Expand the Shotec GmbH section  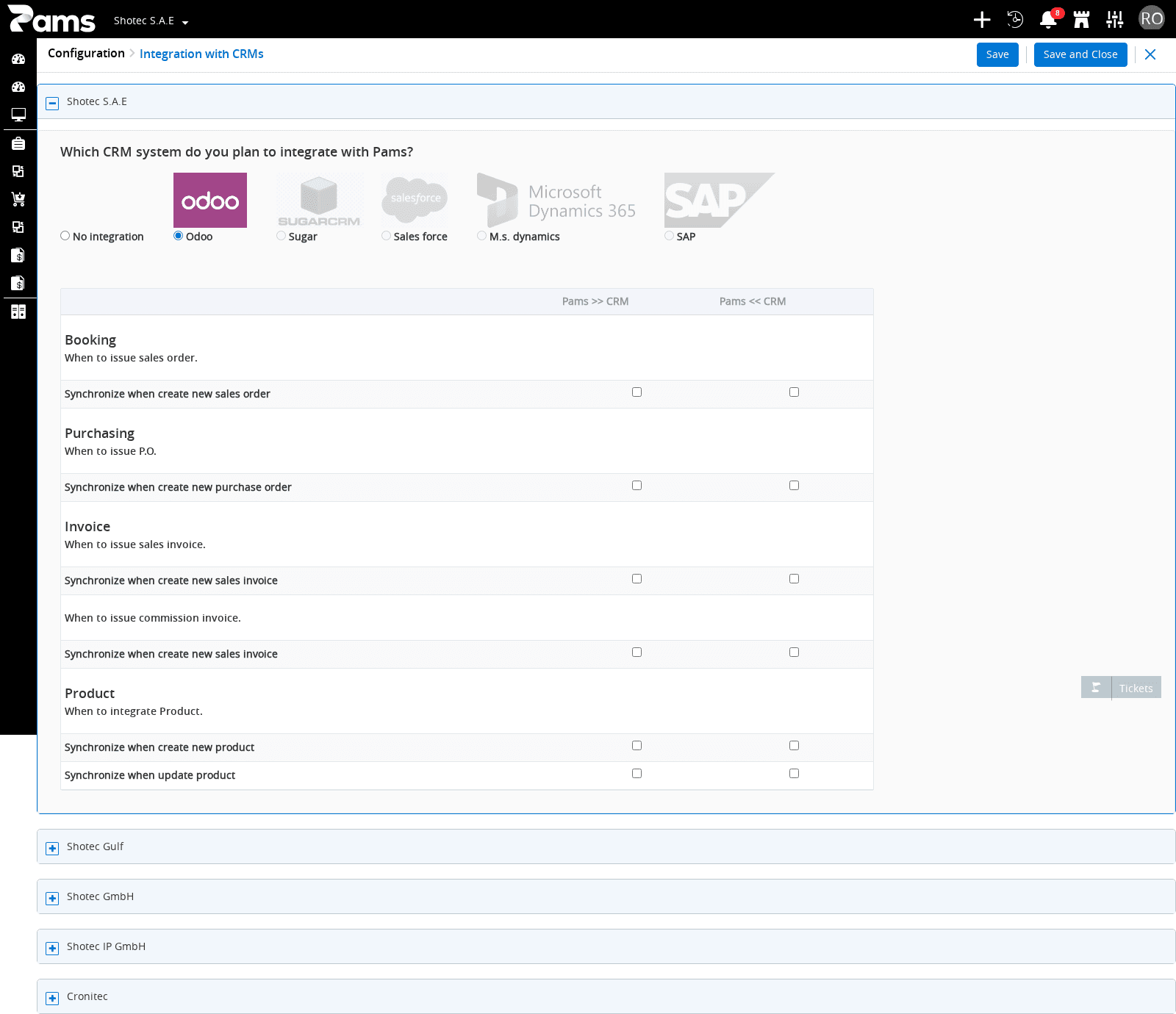click(x=52, y=899)
